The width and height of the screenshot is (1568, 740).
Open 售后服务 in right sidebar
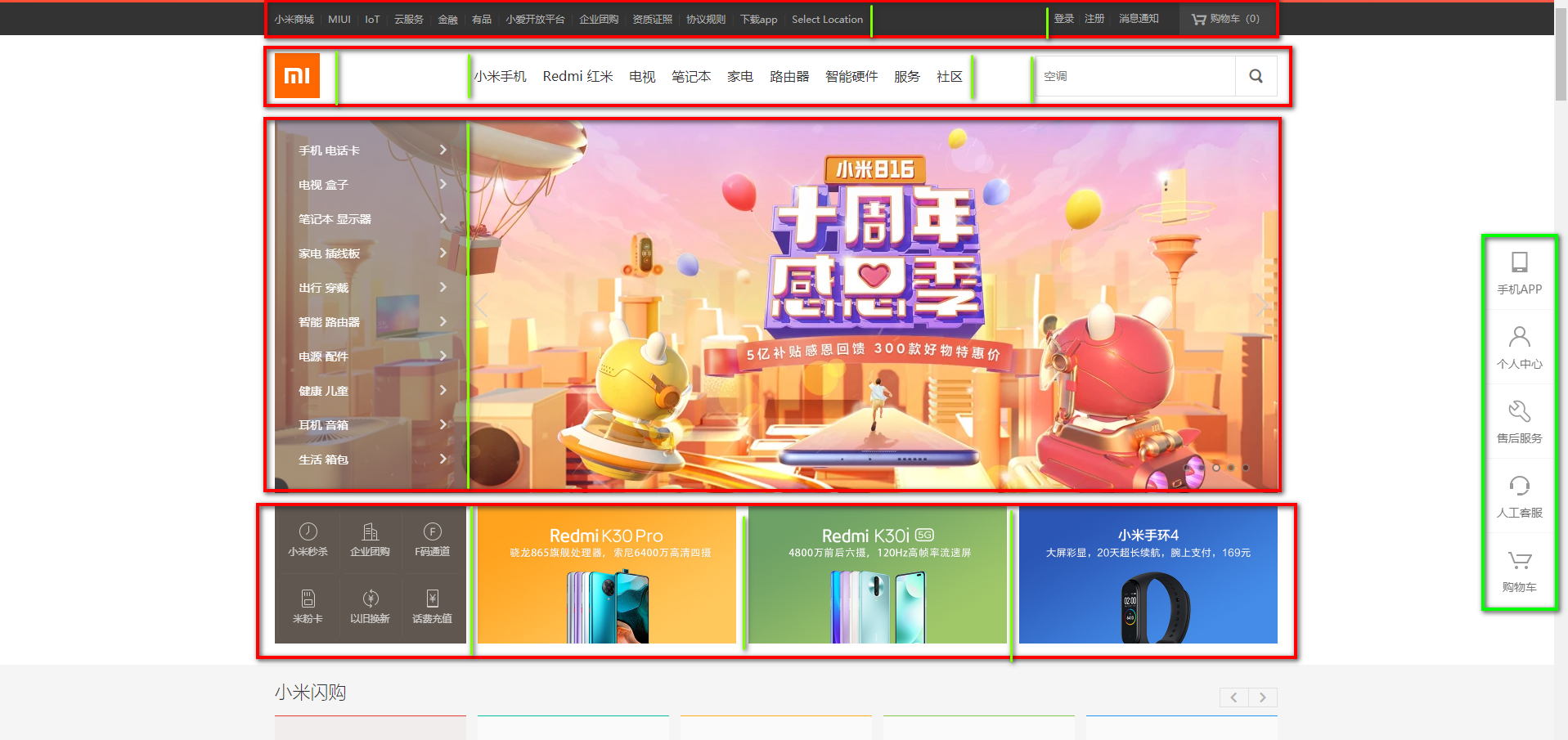click(1519, 422)
